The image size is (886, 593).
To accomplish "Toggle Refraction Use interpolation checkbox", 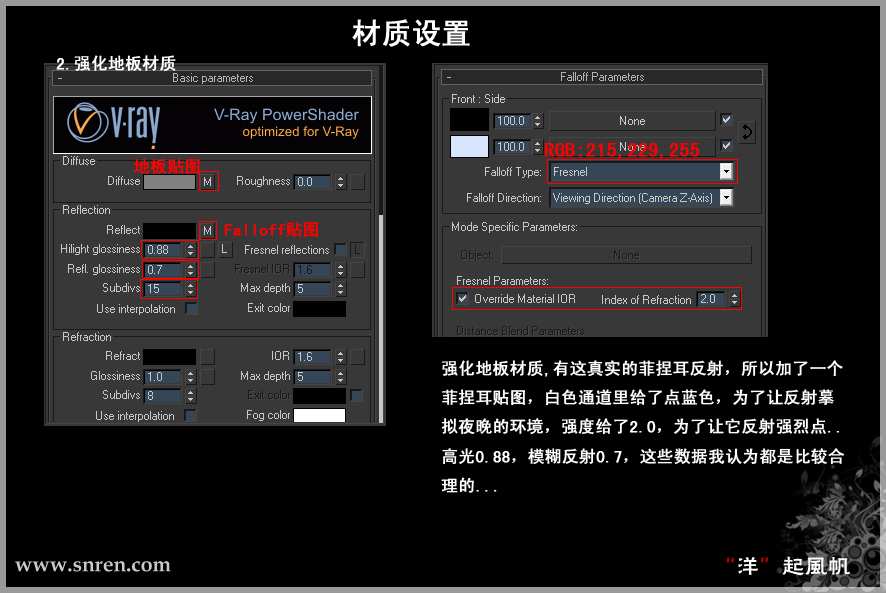I will pyautogui.click(x=190, y=415).
